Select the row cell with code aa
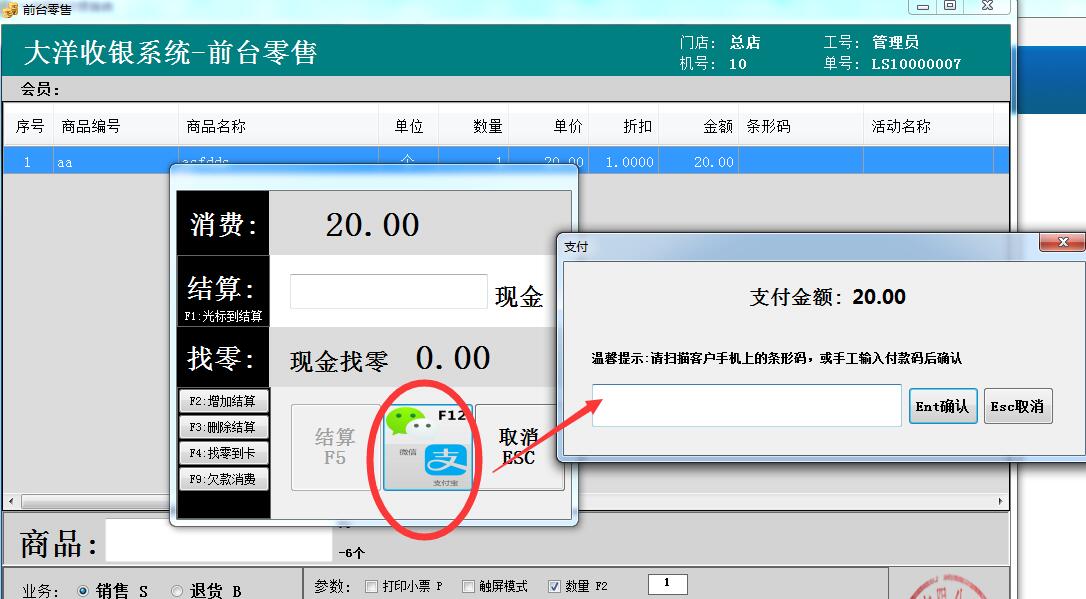This screenshot has height=599, width=1086. pyautogui.click(x=116, y=162)
